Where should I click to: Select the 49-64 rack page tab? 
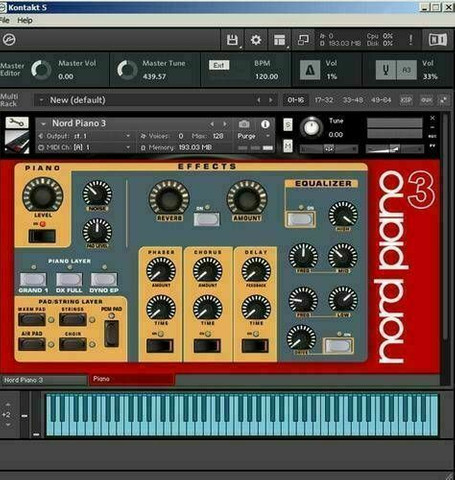pyautogui.click(x=381, y=100)
